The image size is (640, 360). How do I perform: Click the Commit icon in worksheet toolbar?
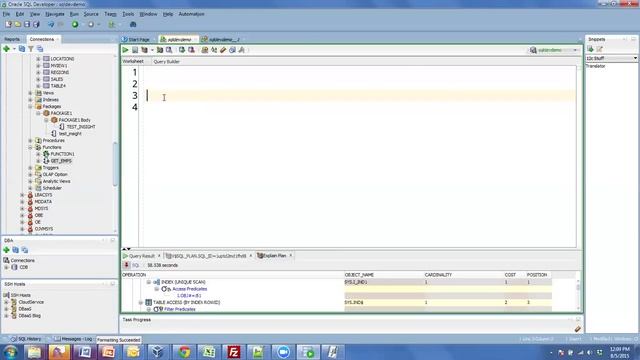182,50
